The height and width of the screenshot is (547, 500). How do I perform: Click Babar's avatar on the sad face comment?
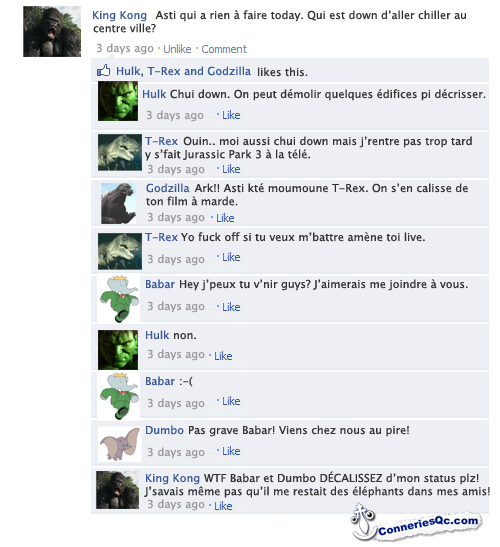coord(119,396)
